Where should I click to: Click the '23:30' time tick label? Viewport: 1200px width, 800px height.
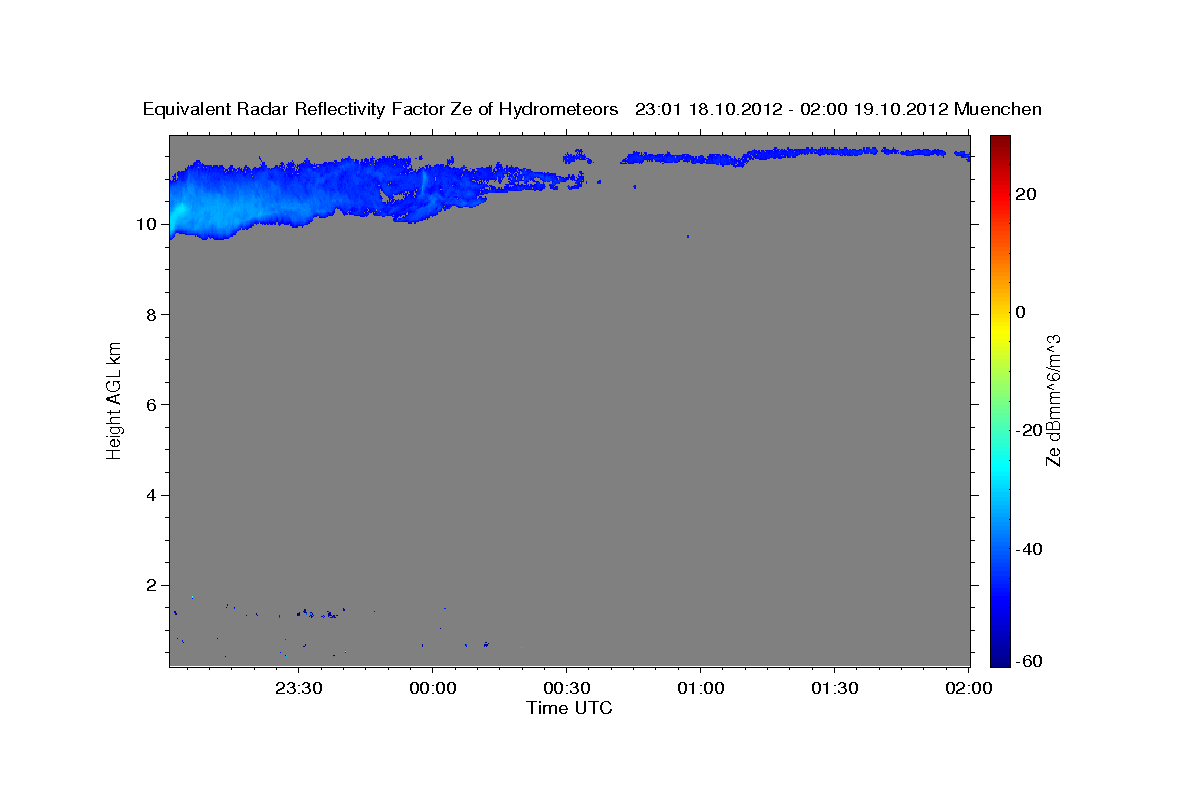[298, 688]
